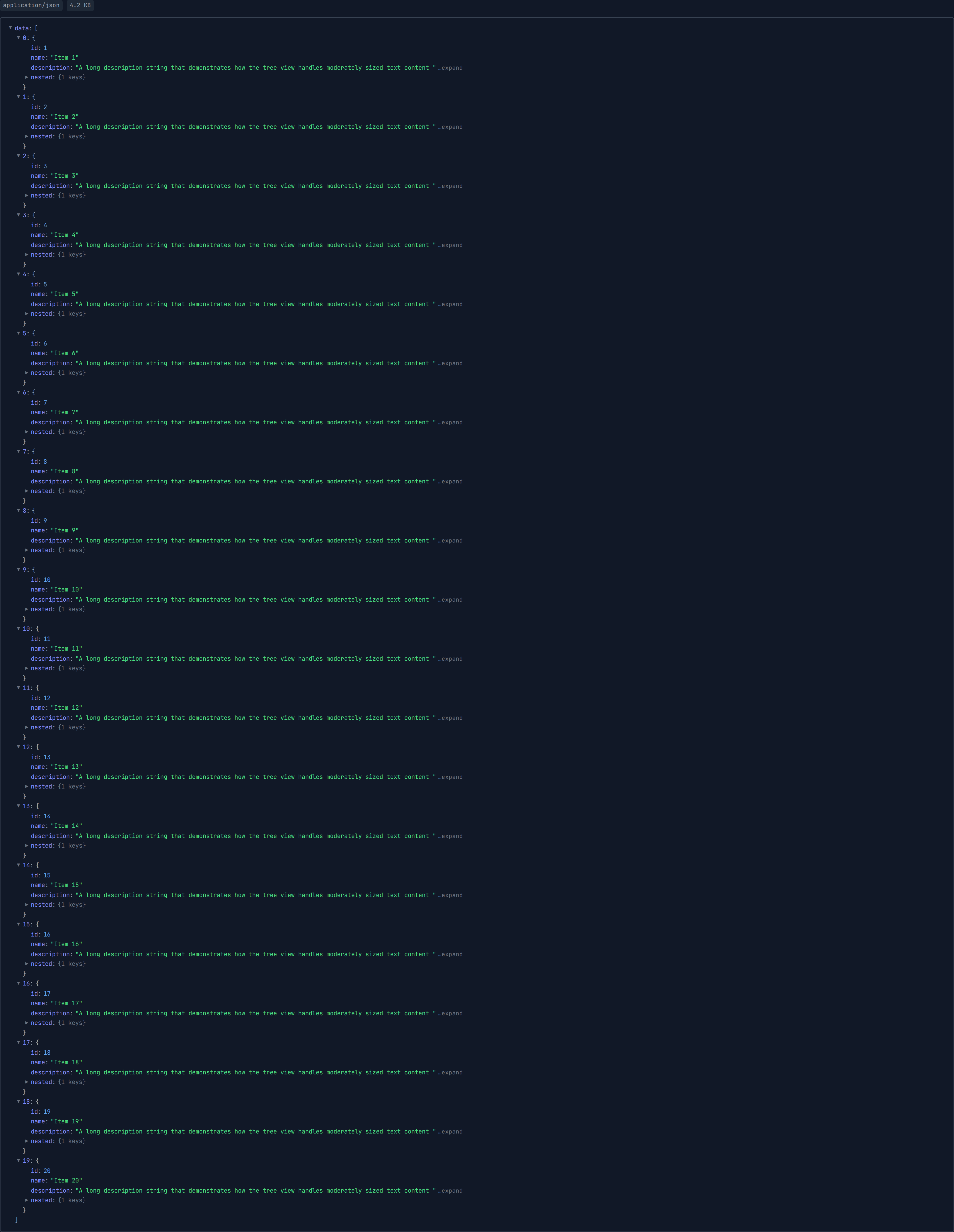Click the 4.2 KB size badge
The width and height of the screenshot is (954, 1232).
(80, 5)
